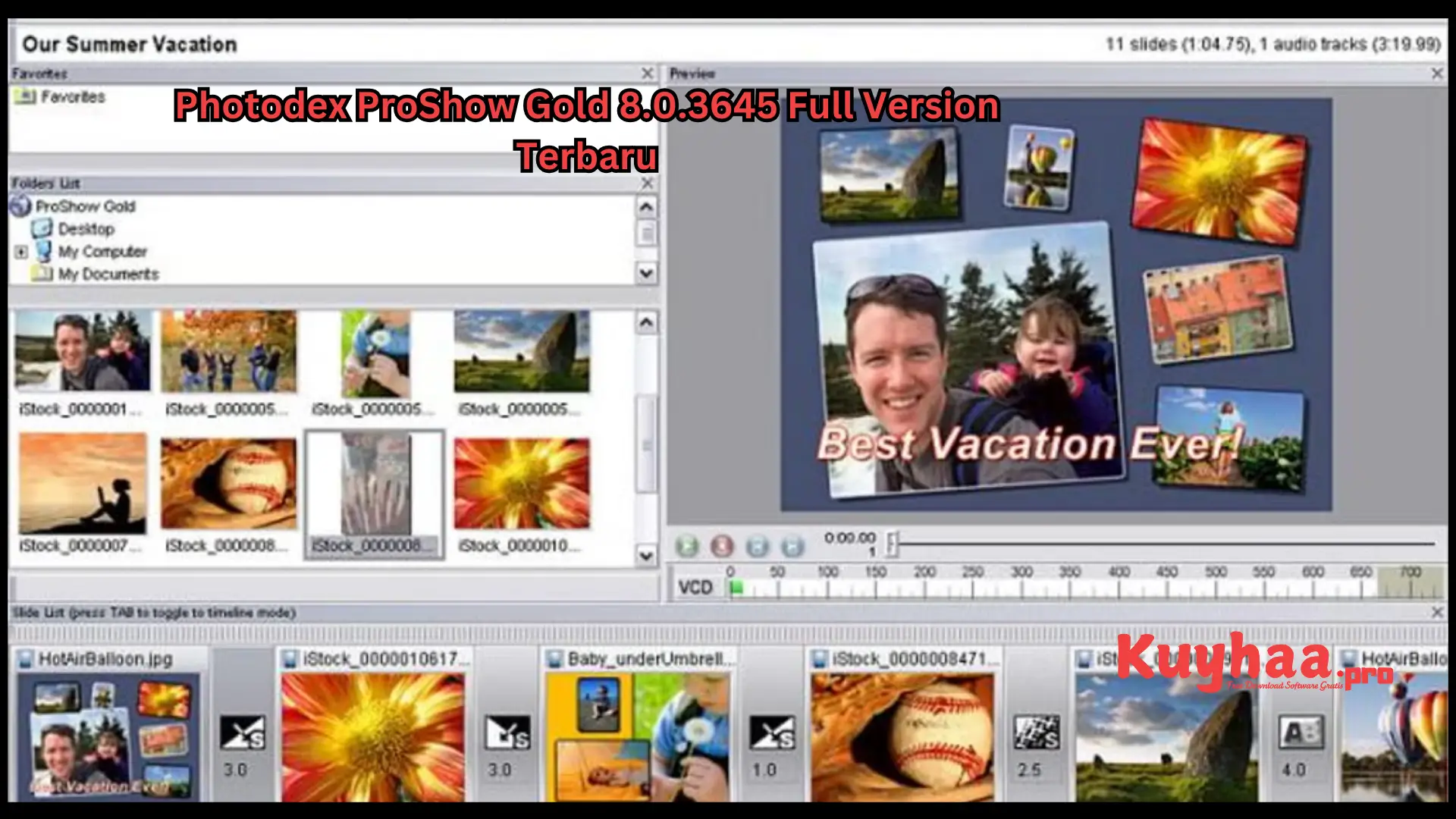The image size is (1456, 819).
Task: Click the down arrow of the file thumbnails scrollbar
Action: (646, 556)
